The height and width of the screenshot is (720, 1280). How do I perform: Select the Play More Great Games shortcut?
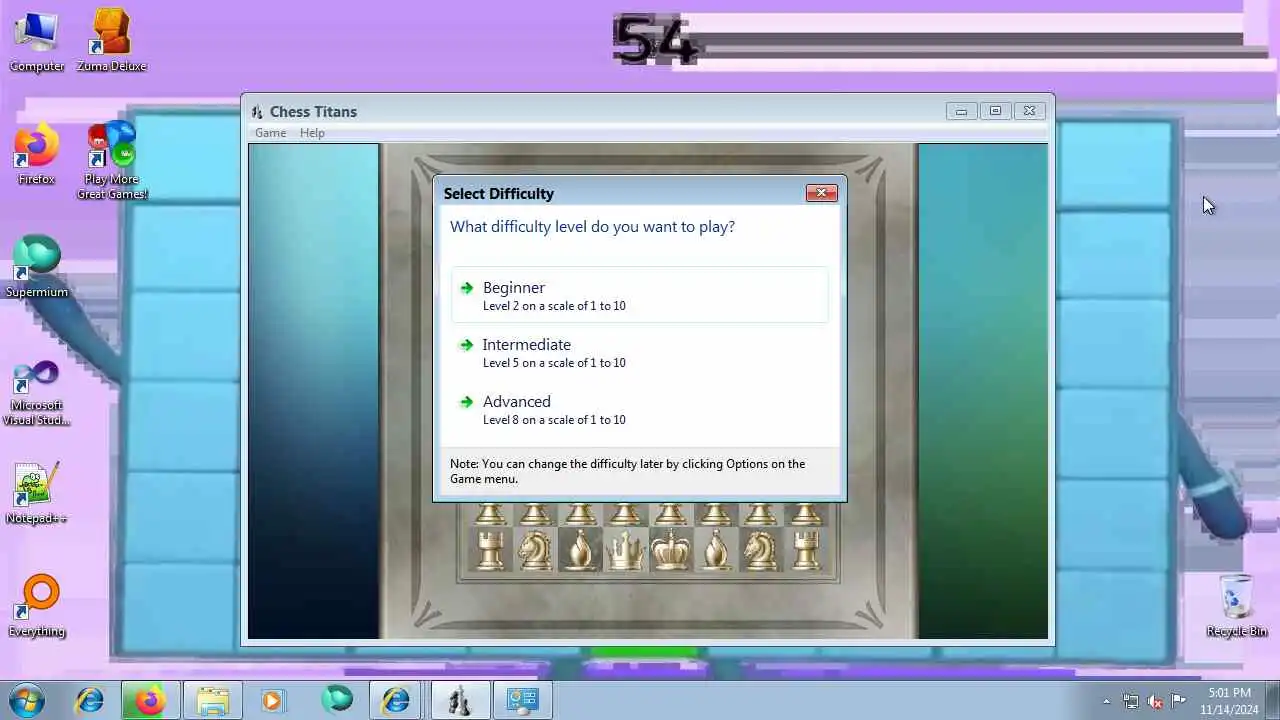pos(111,160)
